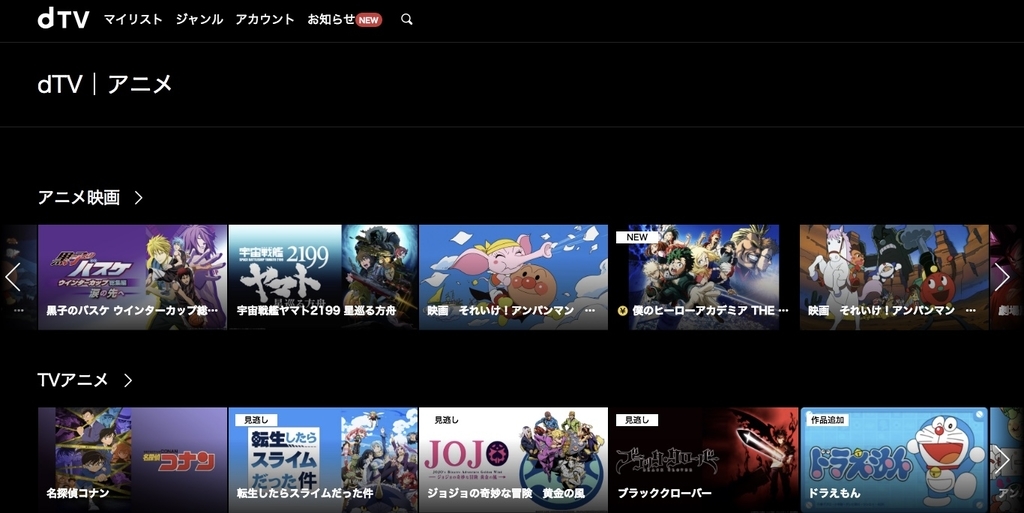Open the ジョジョの奇妙な冒険 黄金の風 thumbnail
The width and height of the screenshot is (1024, 513).
tap(513, 459)
